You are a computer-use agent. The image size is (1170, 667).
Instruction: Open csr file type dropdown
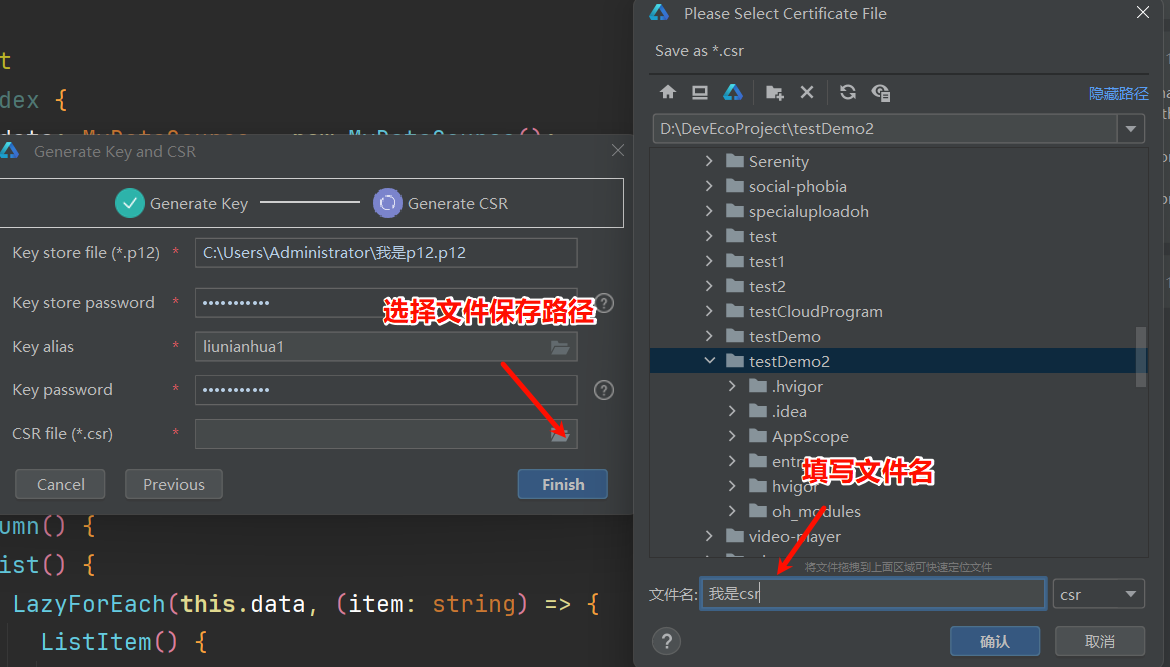point(1130,595)
